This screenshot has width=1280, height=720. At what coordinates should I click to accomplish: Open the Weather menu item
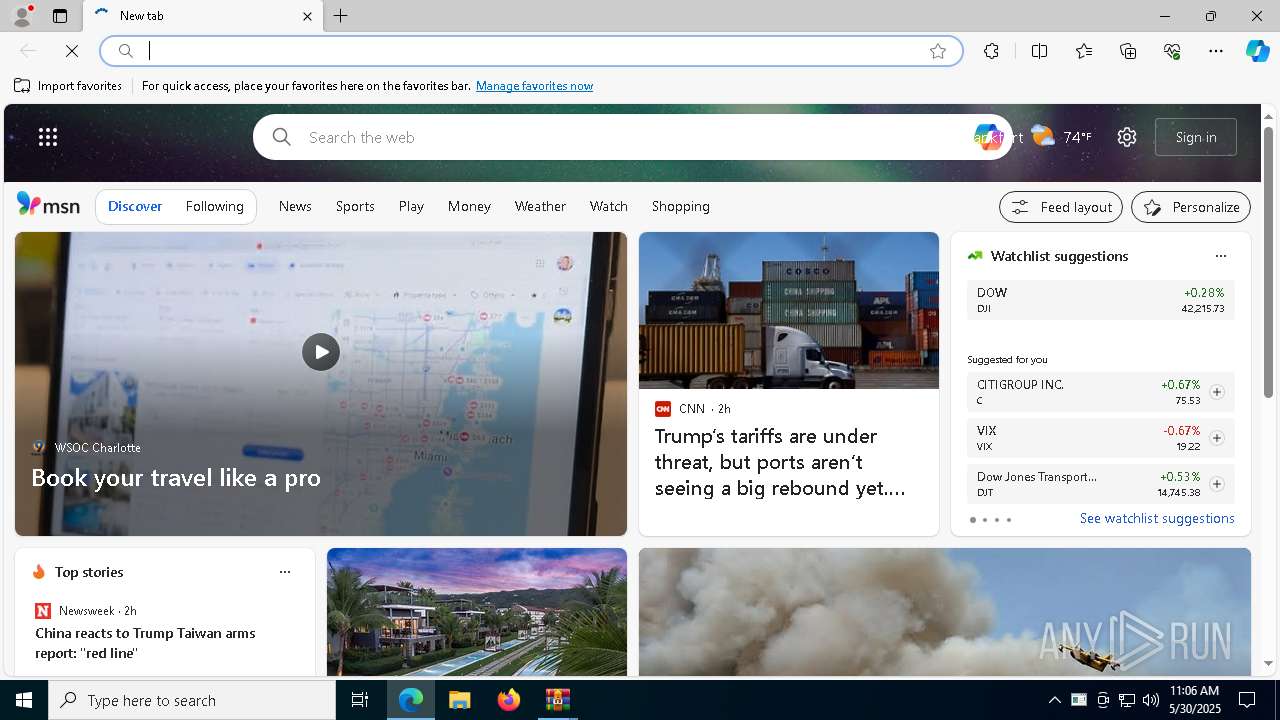coord(540,206)
